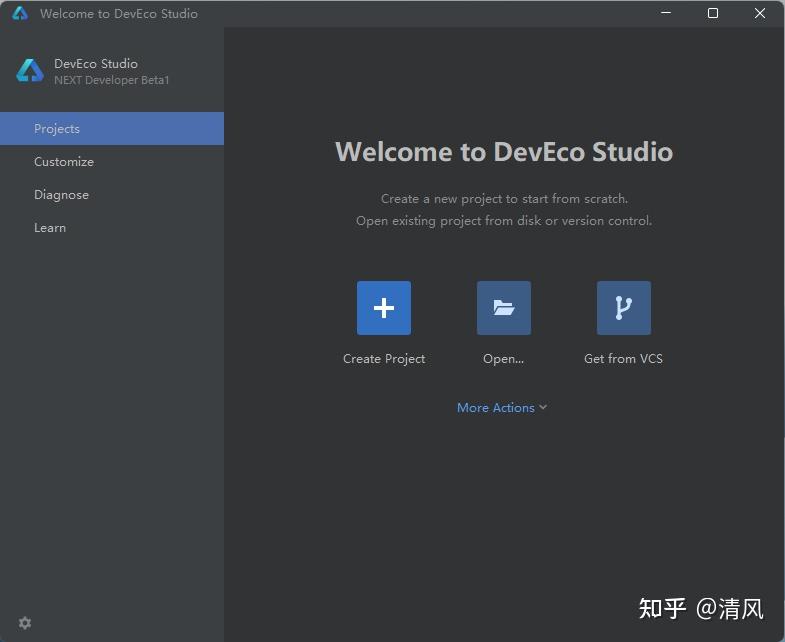Image resolution: width=785 pixels, height=642 pixels.
Task: Maximize the welcome window
Action: pos(713,14)
